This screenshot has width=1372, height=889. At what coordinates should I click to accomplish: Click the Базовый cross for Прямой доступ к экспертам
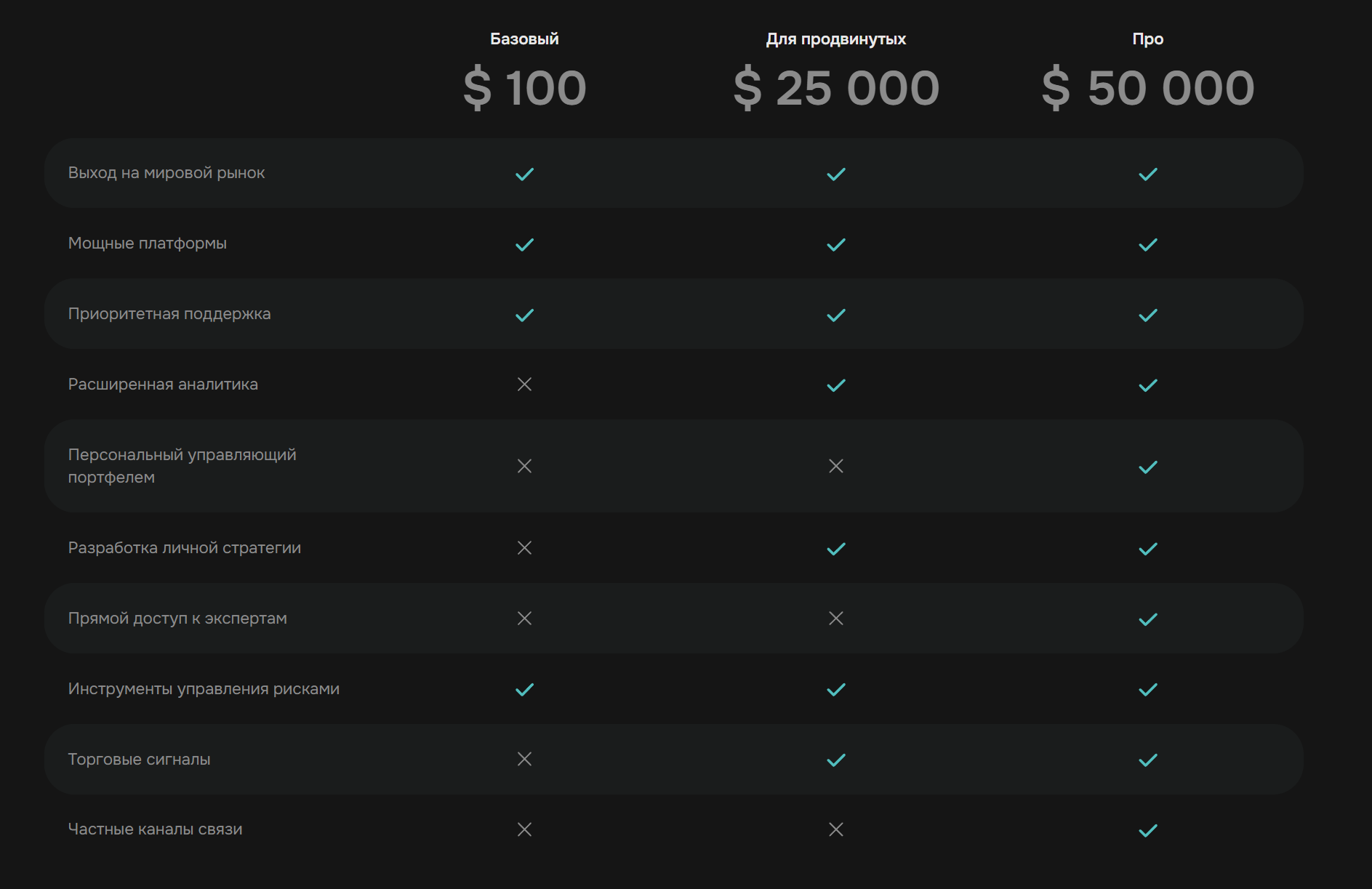tap(524, 619)
